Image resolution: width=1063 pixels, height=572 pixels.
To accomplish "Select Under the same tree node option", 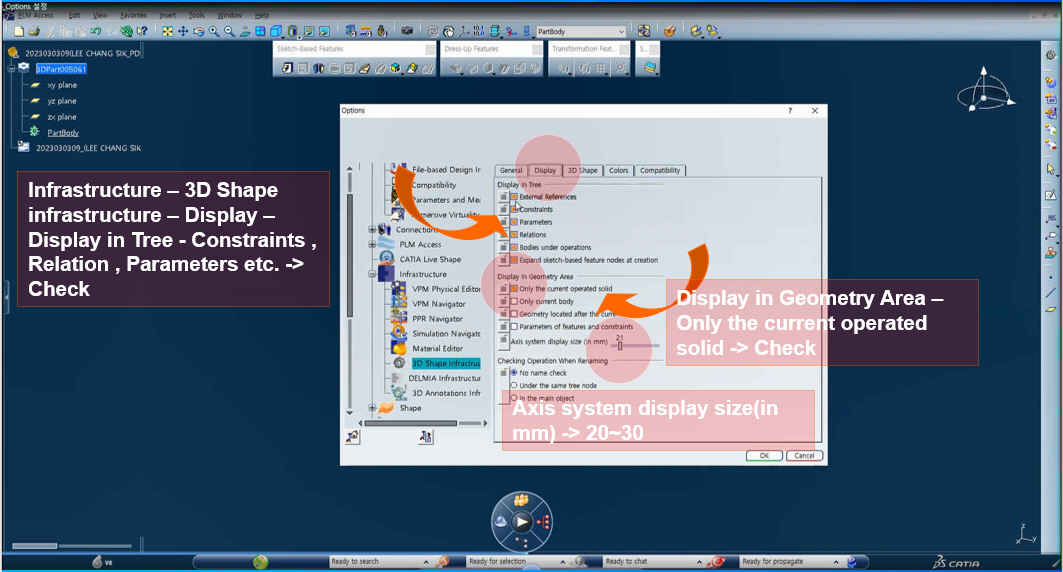I will (514, 385).
